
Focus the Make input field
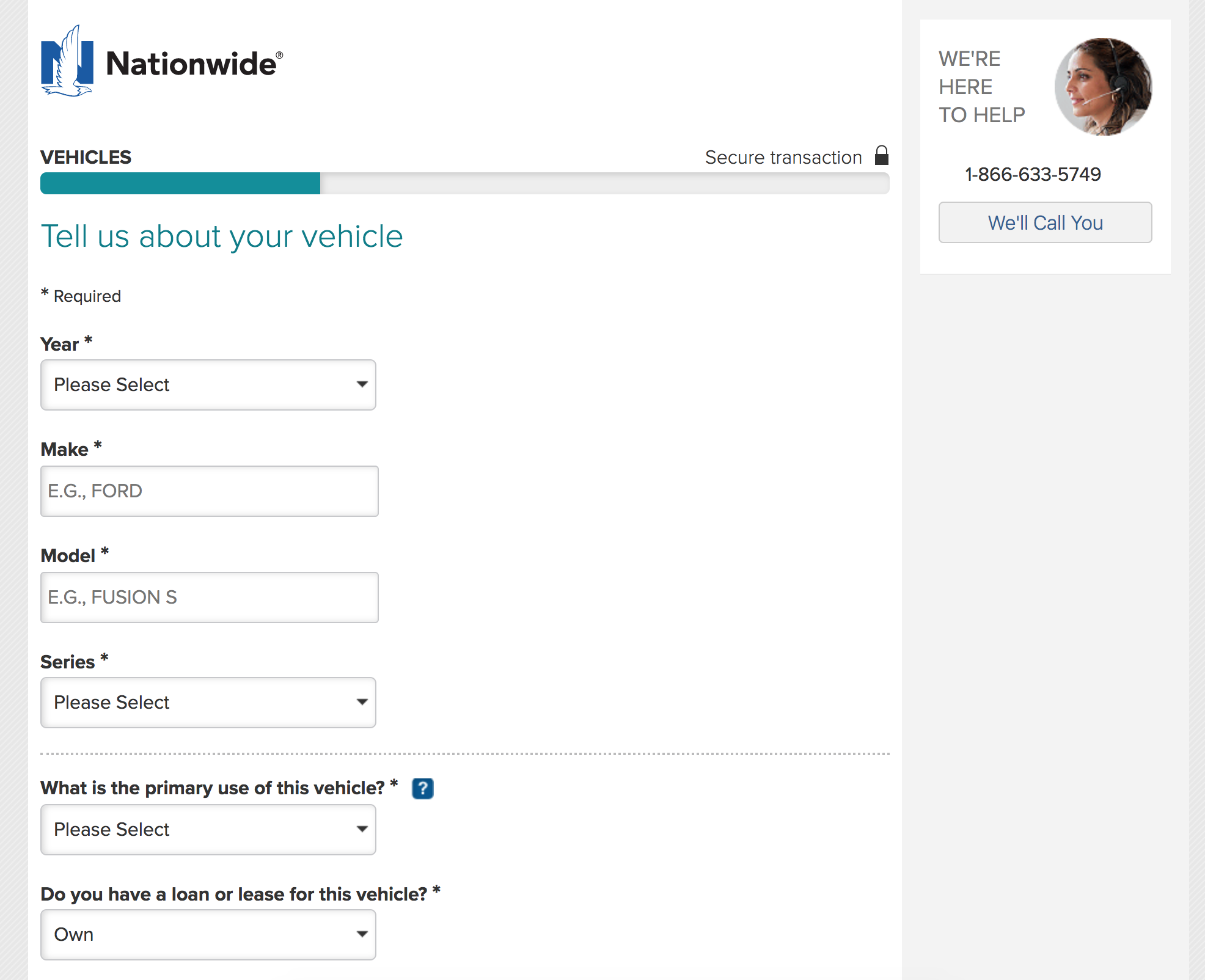[210, 491]
